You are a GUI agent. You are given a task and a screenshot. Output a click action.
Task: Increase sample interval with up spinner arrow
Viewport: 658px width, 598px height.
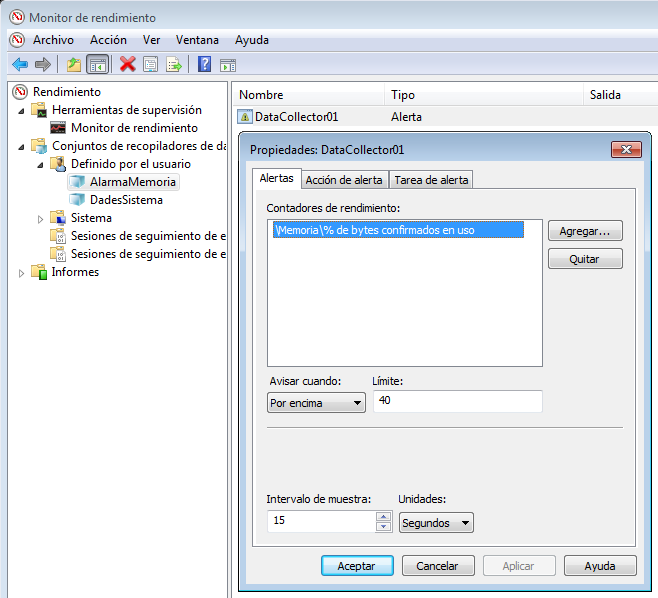tap(383, 517)
